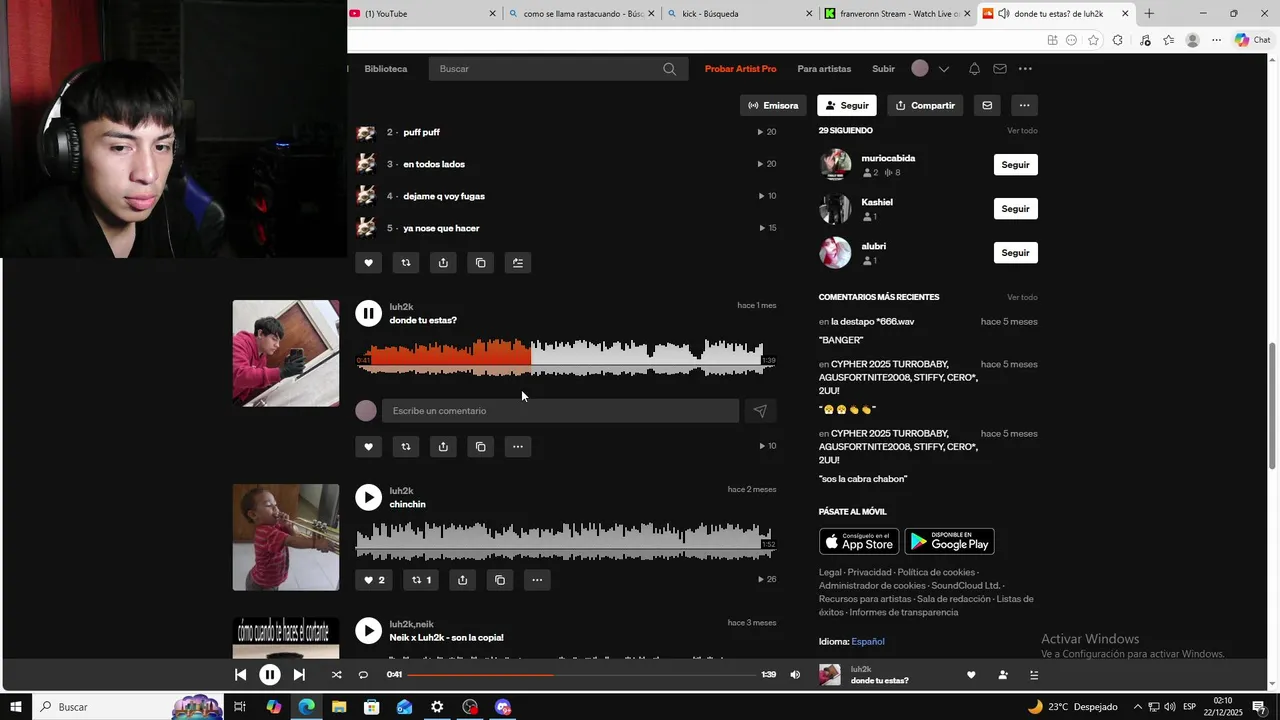This screenshot has width=1280, height=720.
Task: Toggle shuffle in the player bar
Action: click(336, 675)
